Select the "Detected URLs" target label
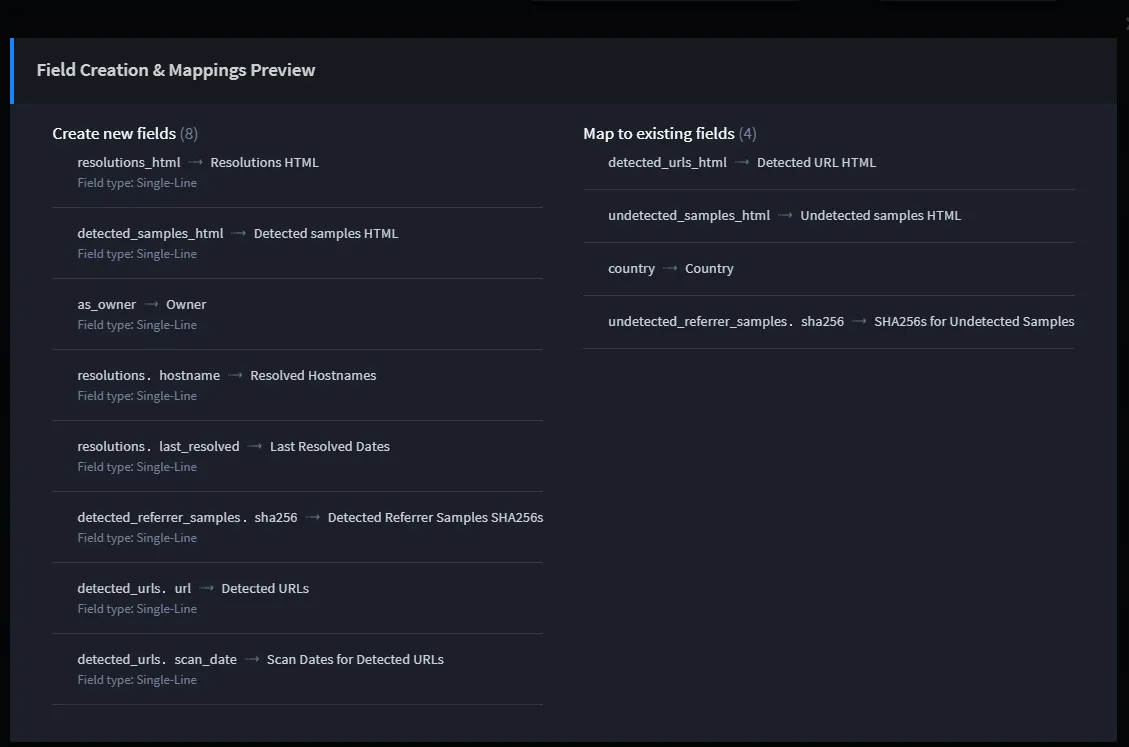 click(x=265, y=589)
